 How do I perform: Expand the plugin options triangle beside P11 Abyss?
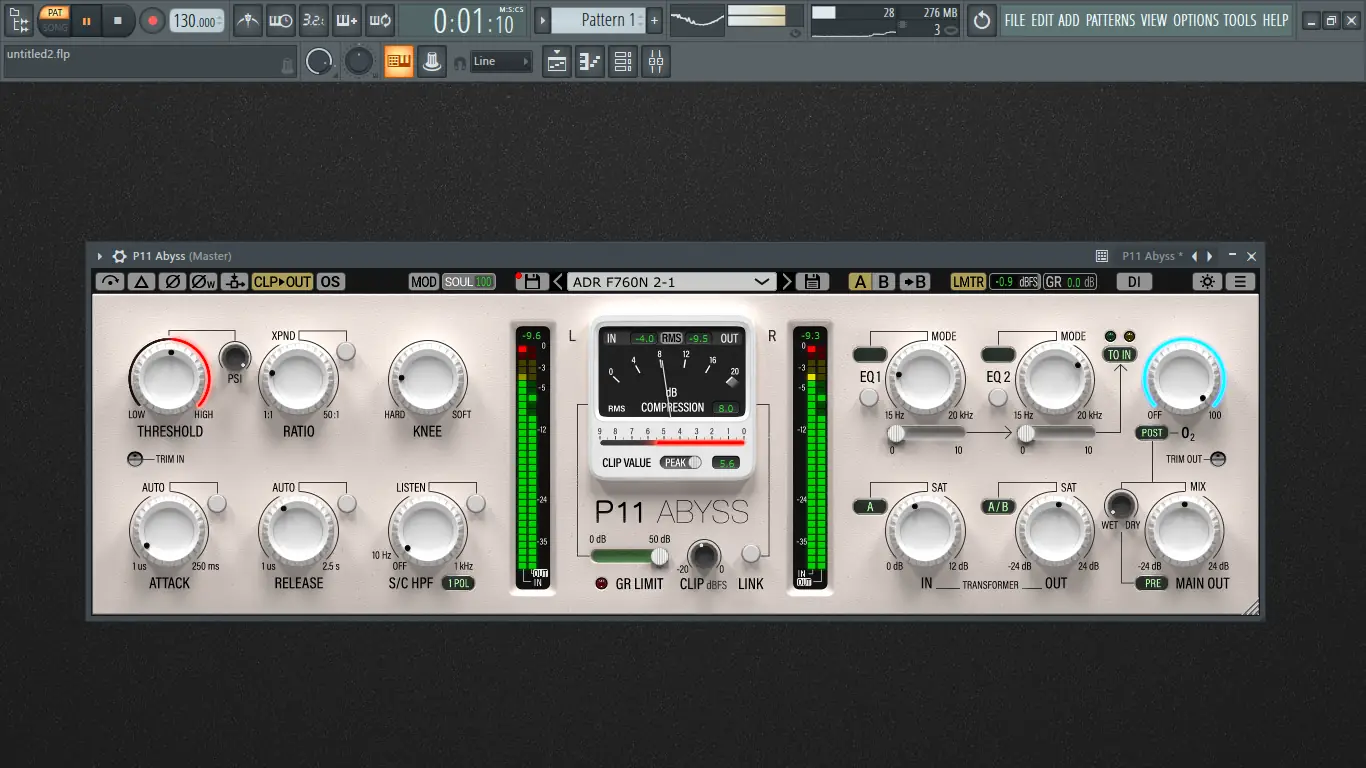click(x=99, y=255)
